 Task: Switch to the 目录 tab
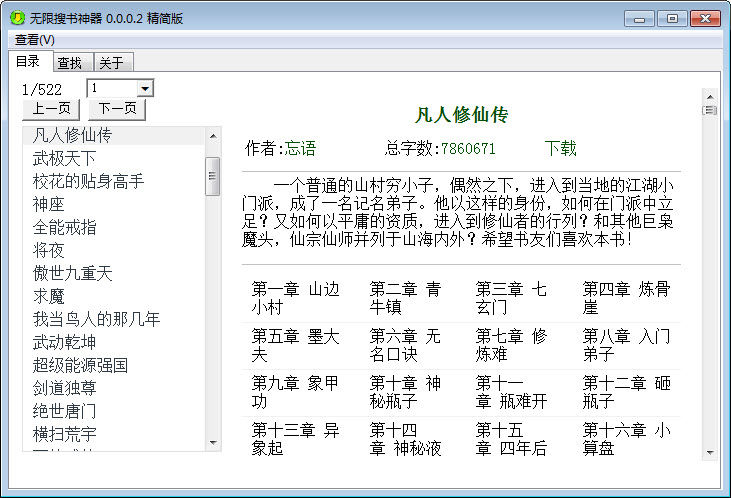28,61
